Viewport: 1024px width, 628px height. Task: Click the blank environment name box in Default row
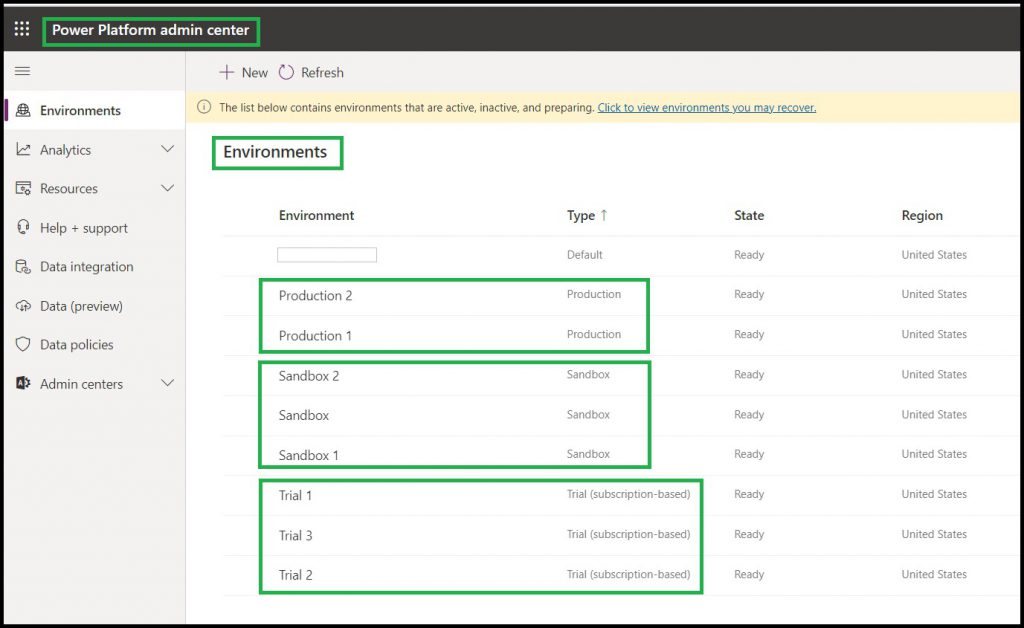[327, 255]
